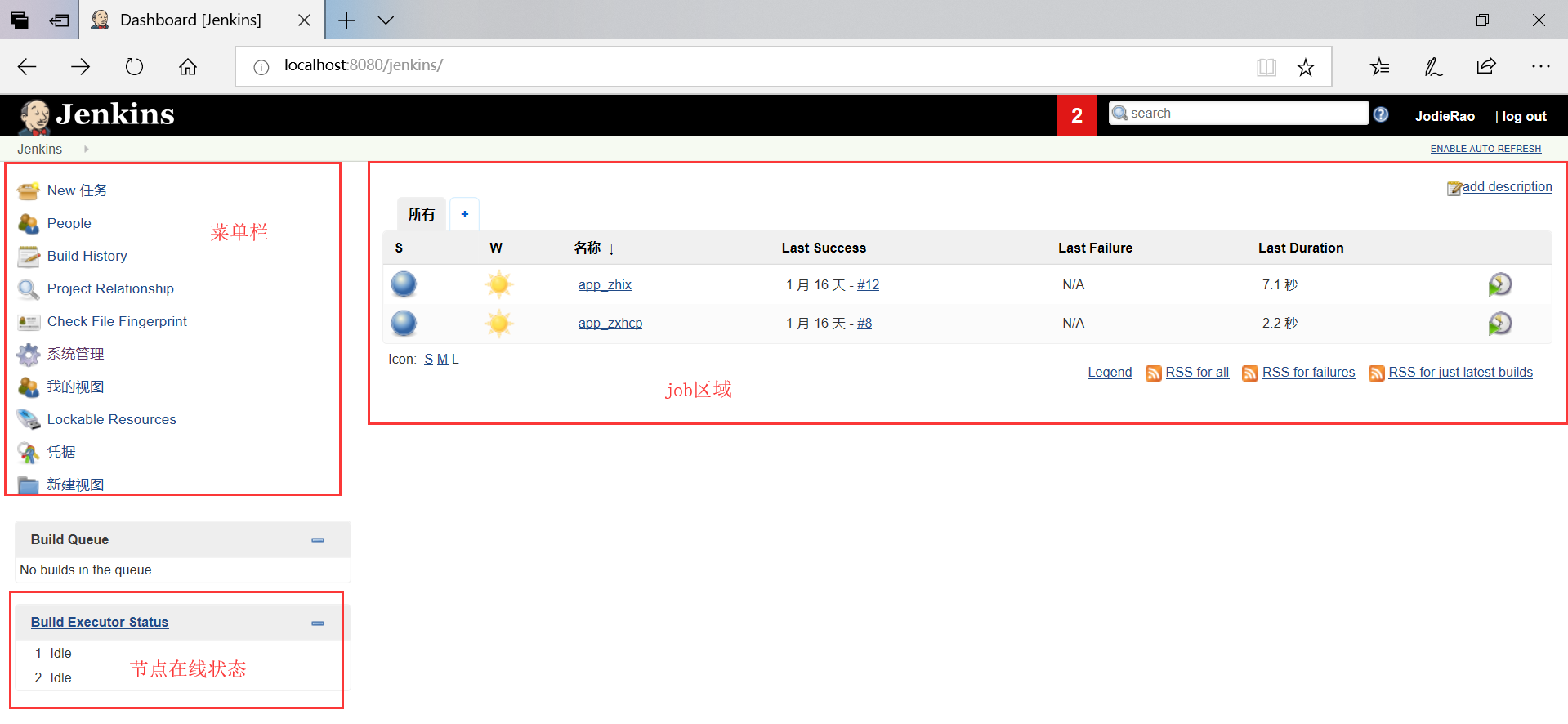Screen dimensions: 1568x724
Task: Click the Jenkins breadcrumb link
Action: (x=39, y=149)
